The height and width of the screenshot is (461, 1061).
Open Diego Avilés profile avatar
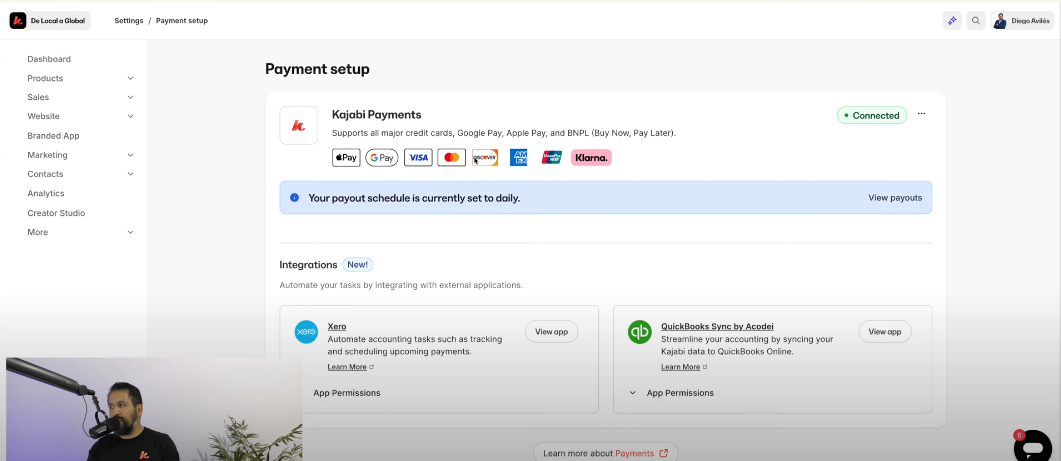pos(1000,21)
